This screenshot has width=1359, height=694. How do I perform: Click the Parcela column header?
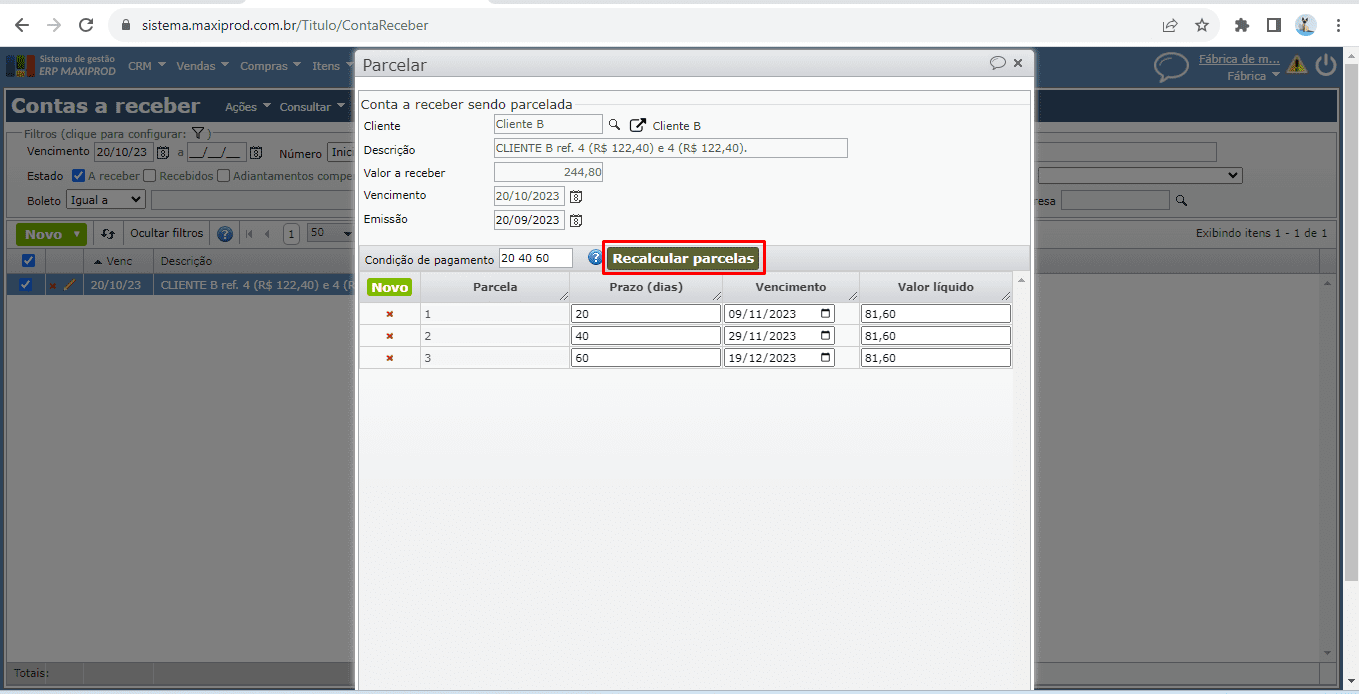pos(495,287)
